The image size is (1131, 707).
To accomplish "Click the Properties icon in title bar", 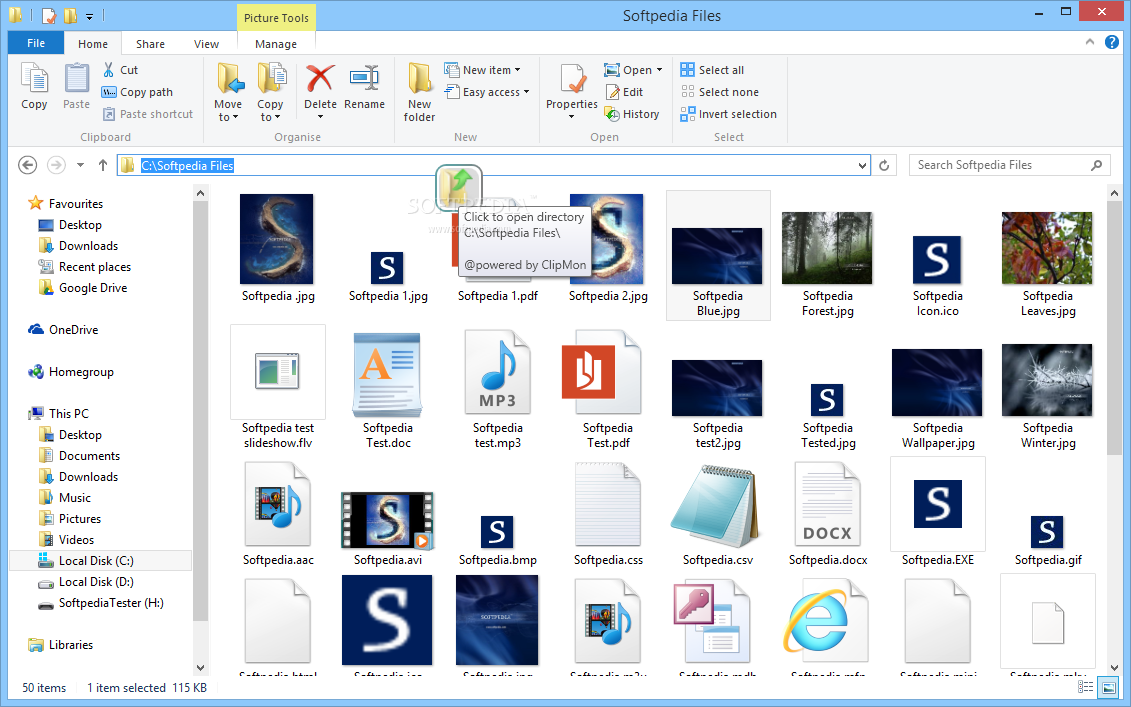I will click(x=48, y=15).
